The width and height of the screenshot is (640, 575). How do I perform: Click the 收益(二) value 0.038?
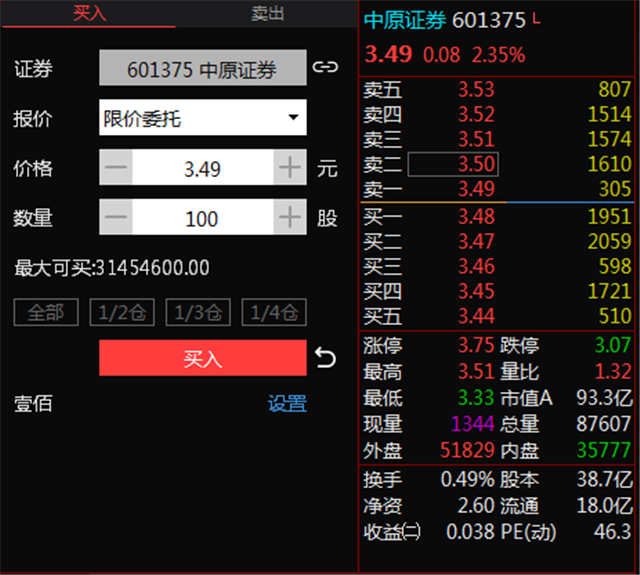tap(471, 531)
